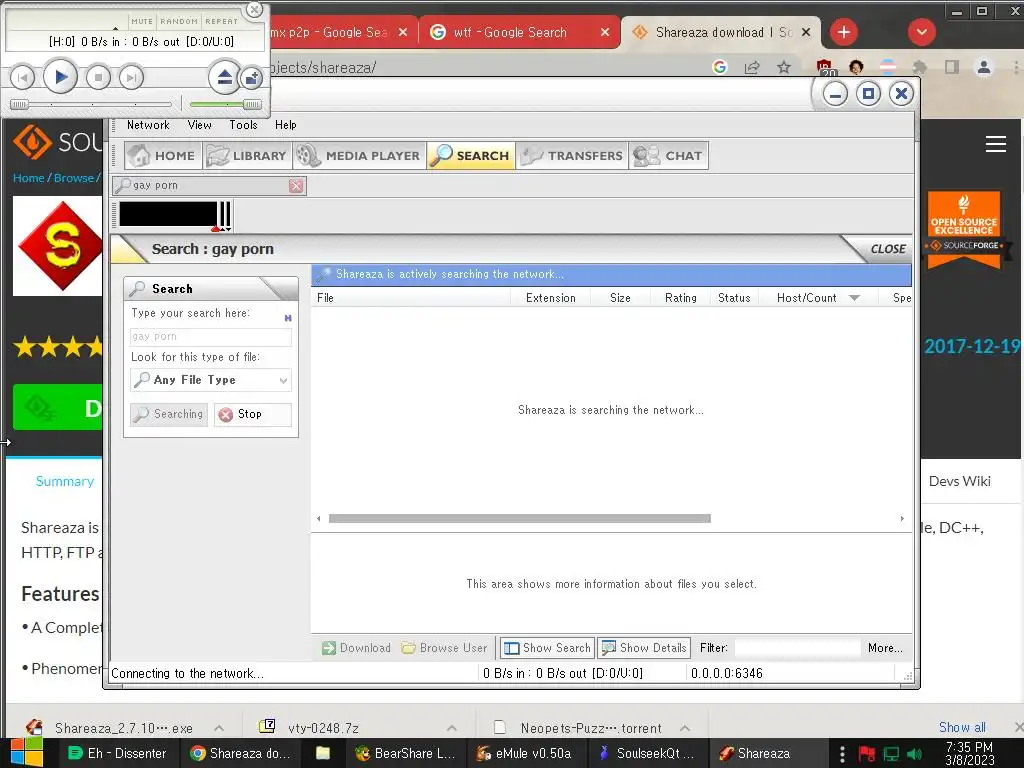Open the CHAT tab

(668, 155)
